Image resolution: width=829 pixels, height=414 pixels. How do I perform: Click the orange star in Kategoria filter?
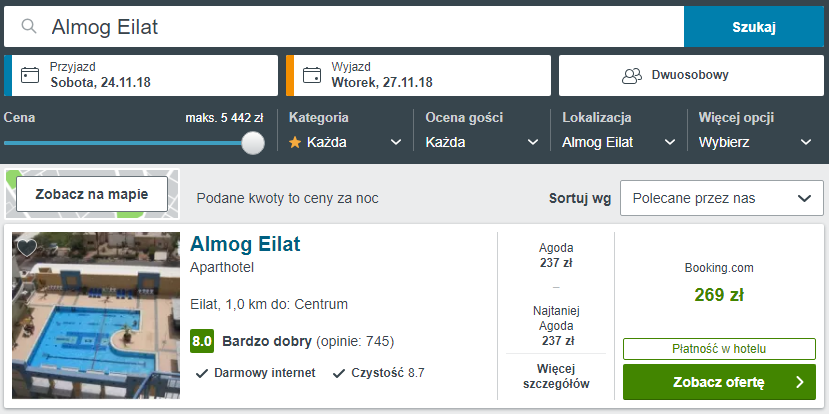tap(295, 142)
